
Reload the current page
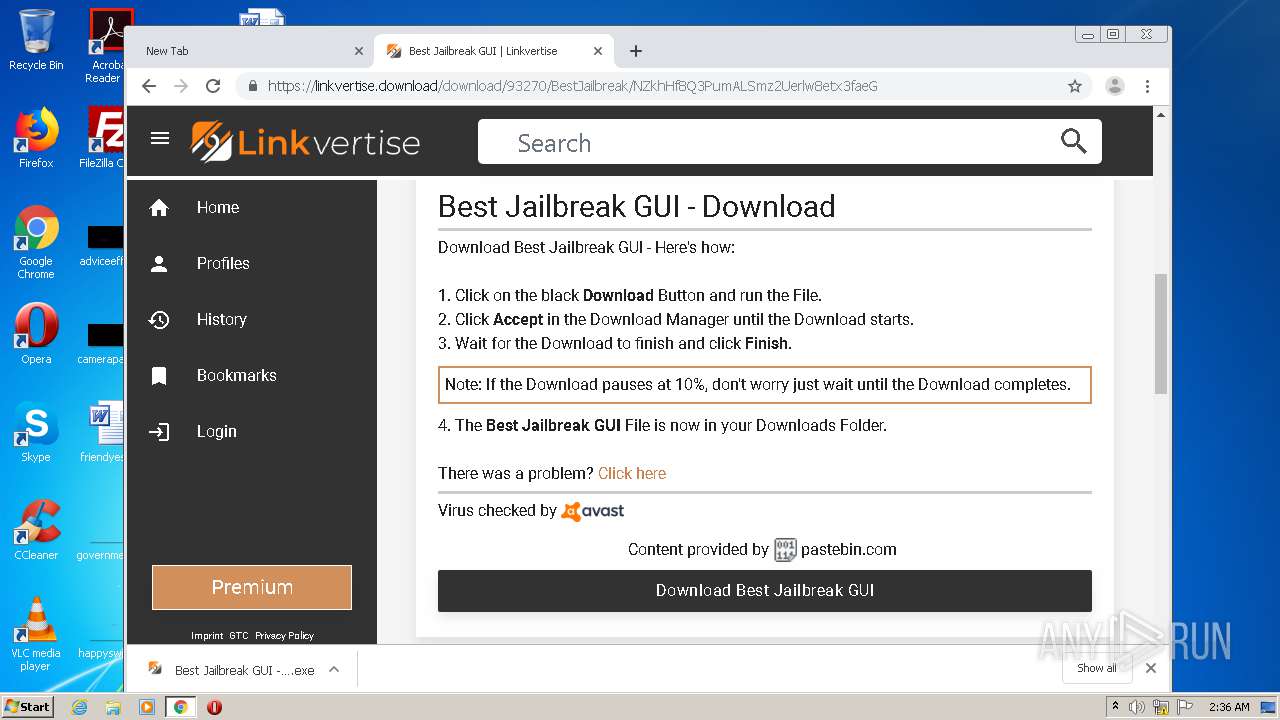click(213, 86)
